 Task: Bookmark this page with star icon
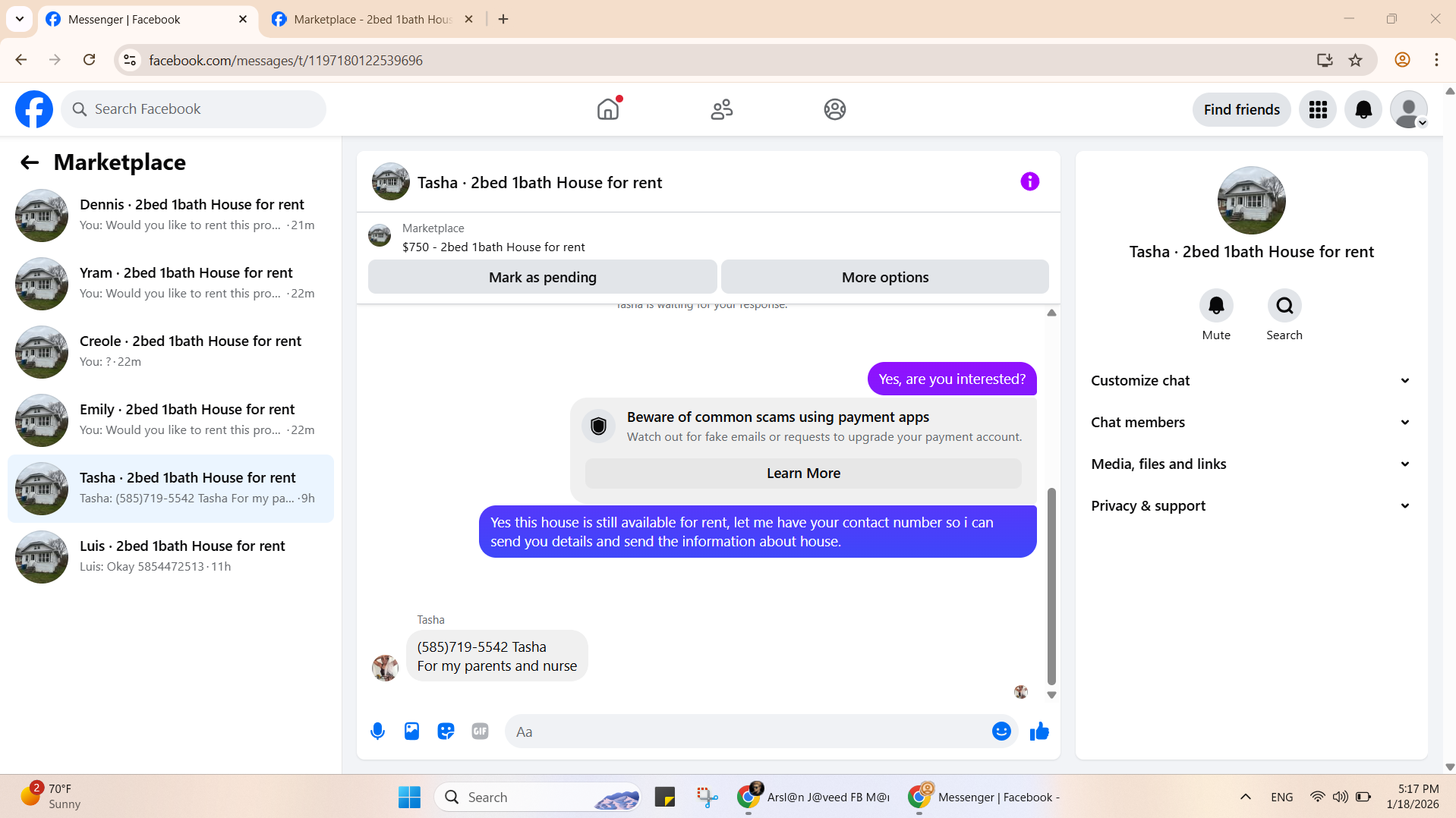pos(1355,61)
